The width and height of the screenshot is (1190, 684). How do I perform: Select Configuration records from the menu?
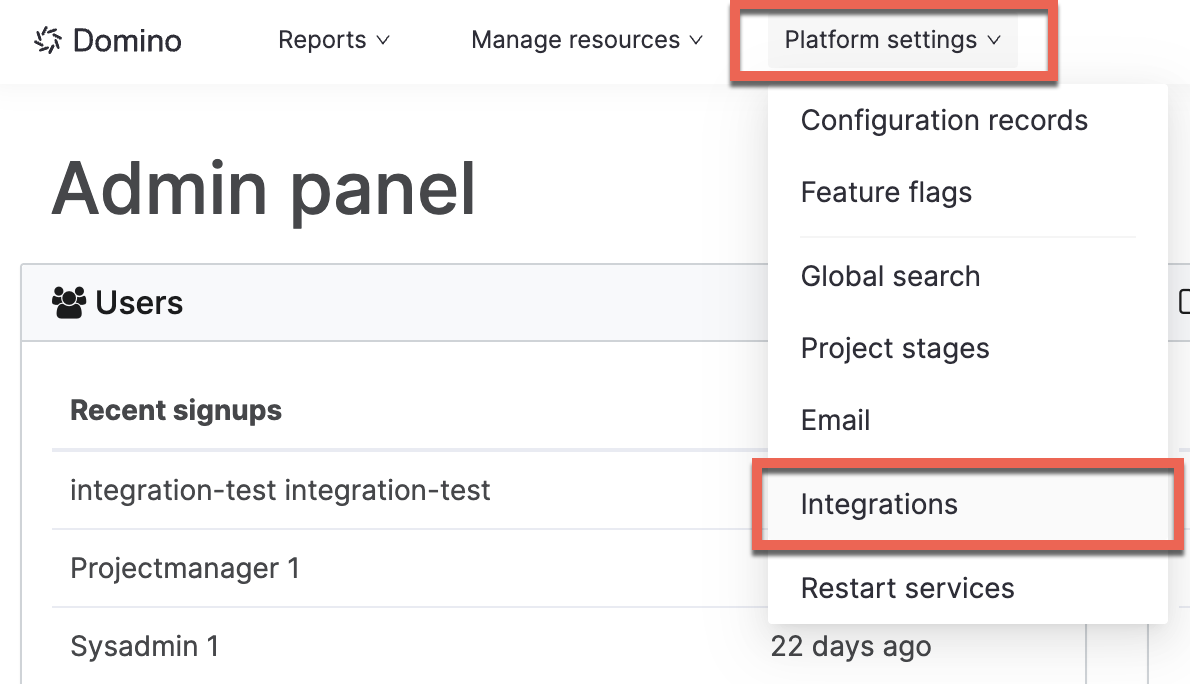944,120
